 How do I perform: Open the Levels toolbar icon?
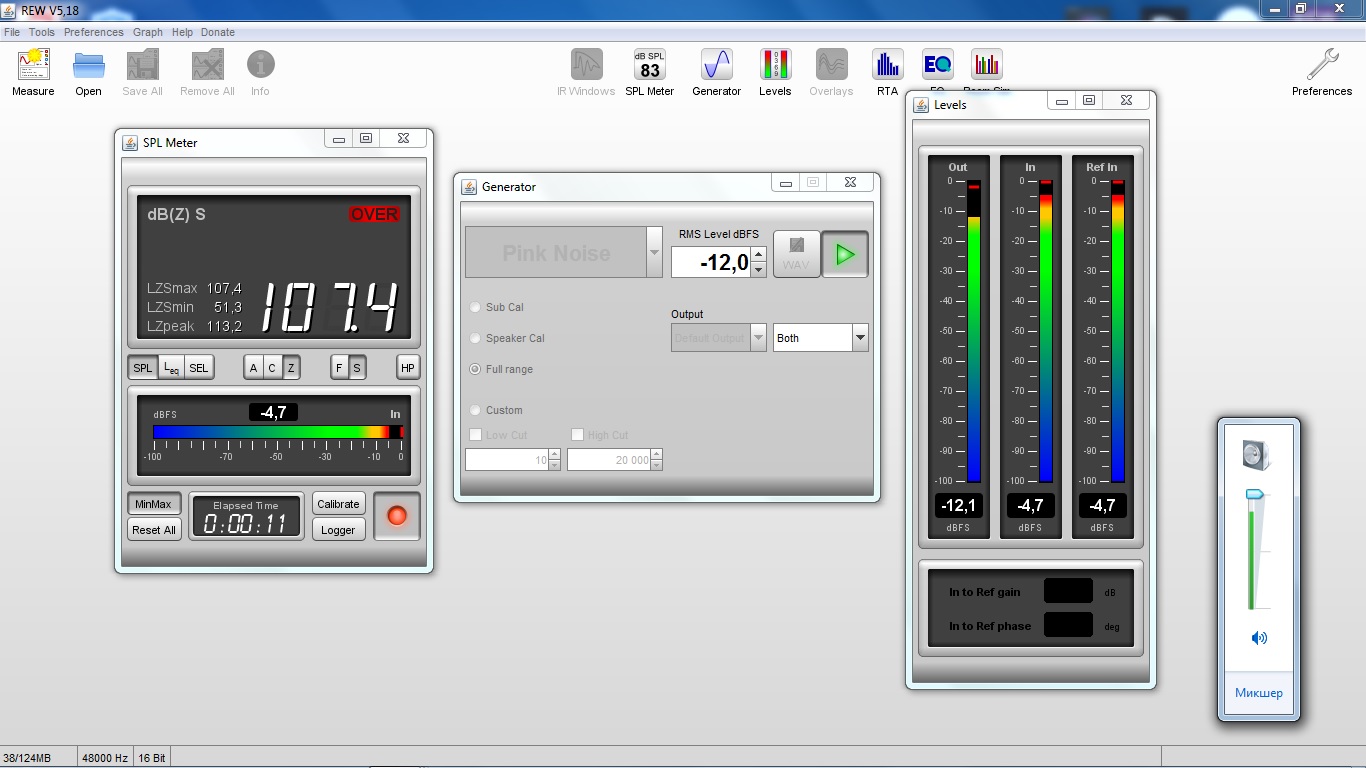775,66
